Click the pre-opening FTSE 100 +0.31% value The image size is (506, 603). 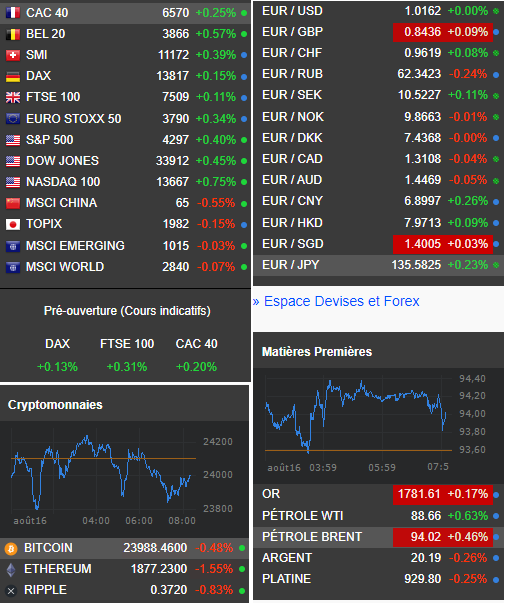click(x=127, y=367)
